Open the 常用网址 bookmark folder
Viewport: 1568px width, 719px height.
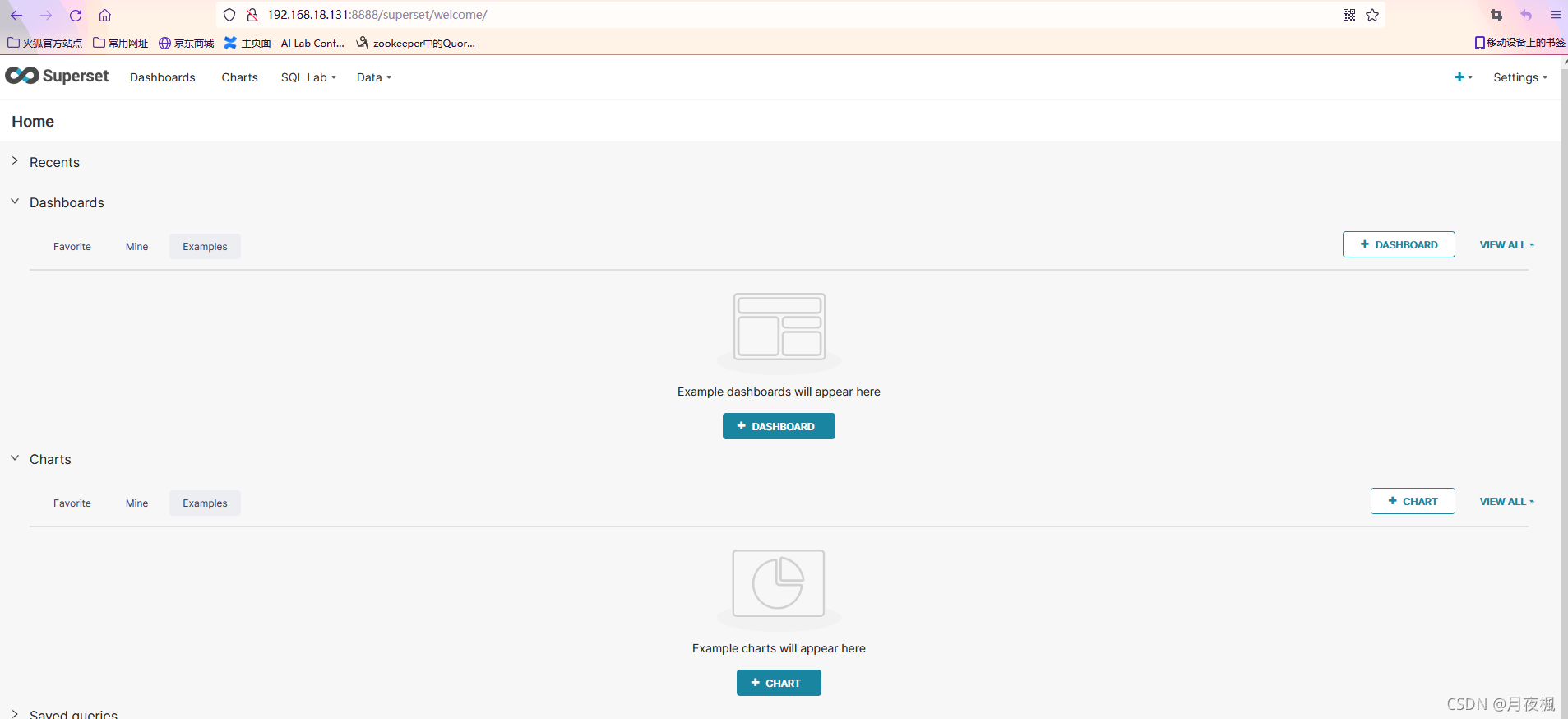(x=121, y=43)
